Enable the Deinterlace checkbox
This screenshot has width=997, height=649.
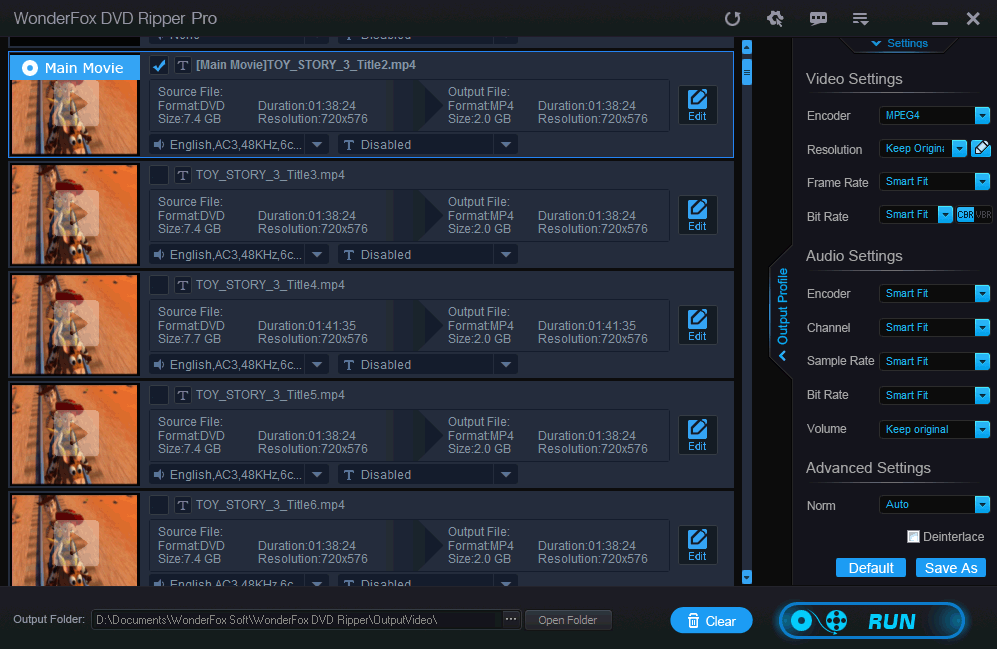pos(913,536)
